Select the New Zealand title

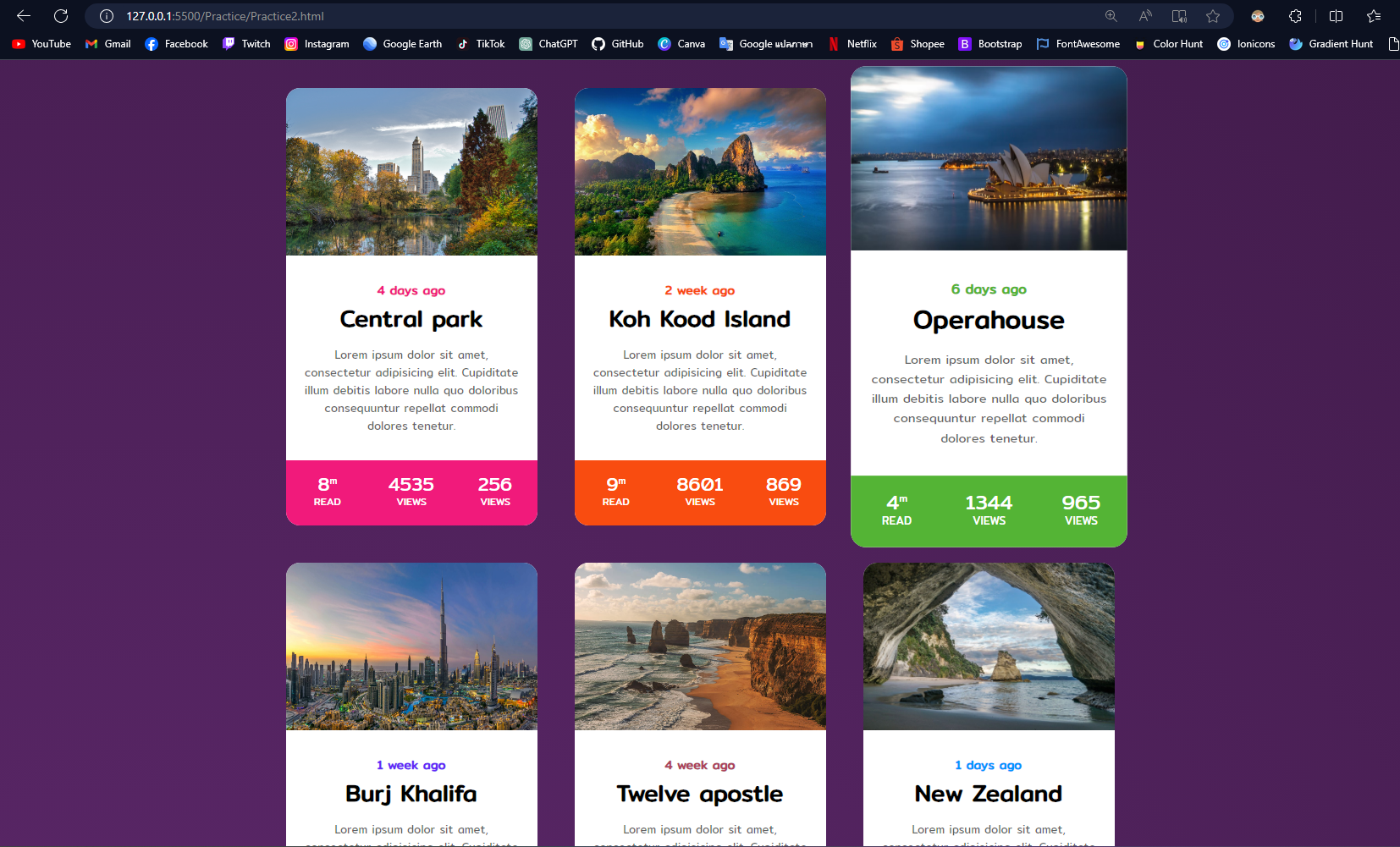click(989, 794)
